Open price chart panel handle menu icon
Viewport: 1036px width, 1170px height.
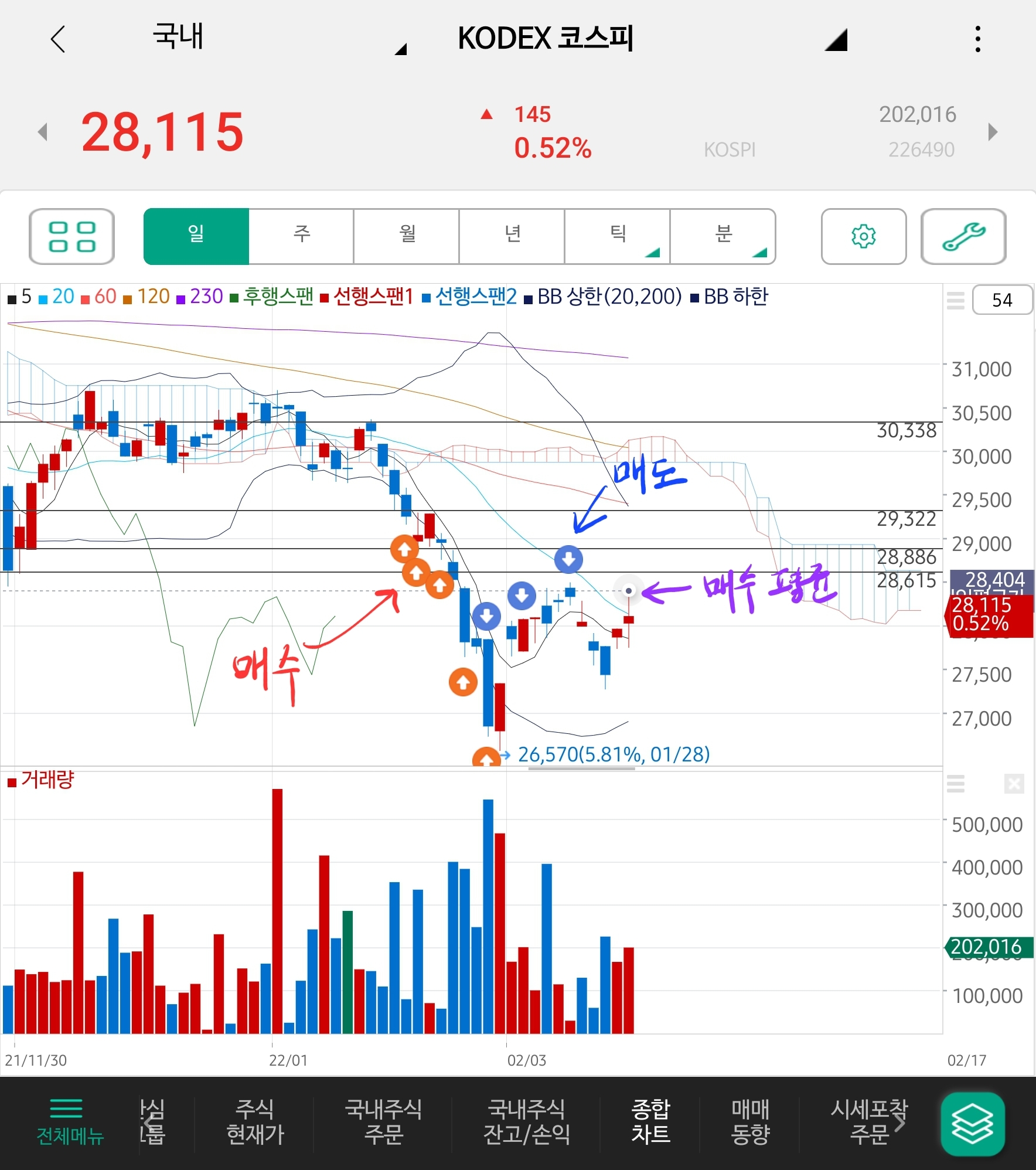tap(955, 300)
